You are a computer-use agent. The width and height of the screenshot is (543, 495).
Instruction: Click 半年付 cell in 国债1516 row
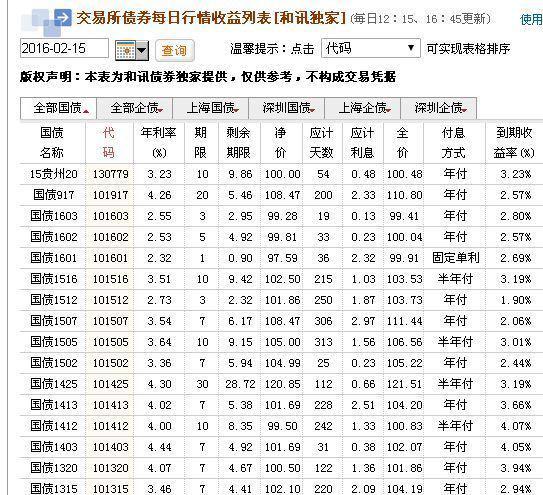tap(455, 279)
